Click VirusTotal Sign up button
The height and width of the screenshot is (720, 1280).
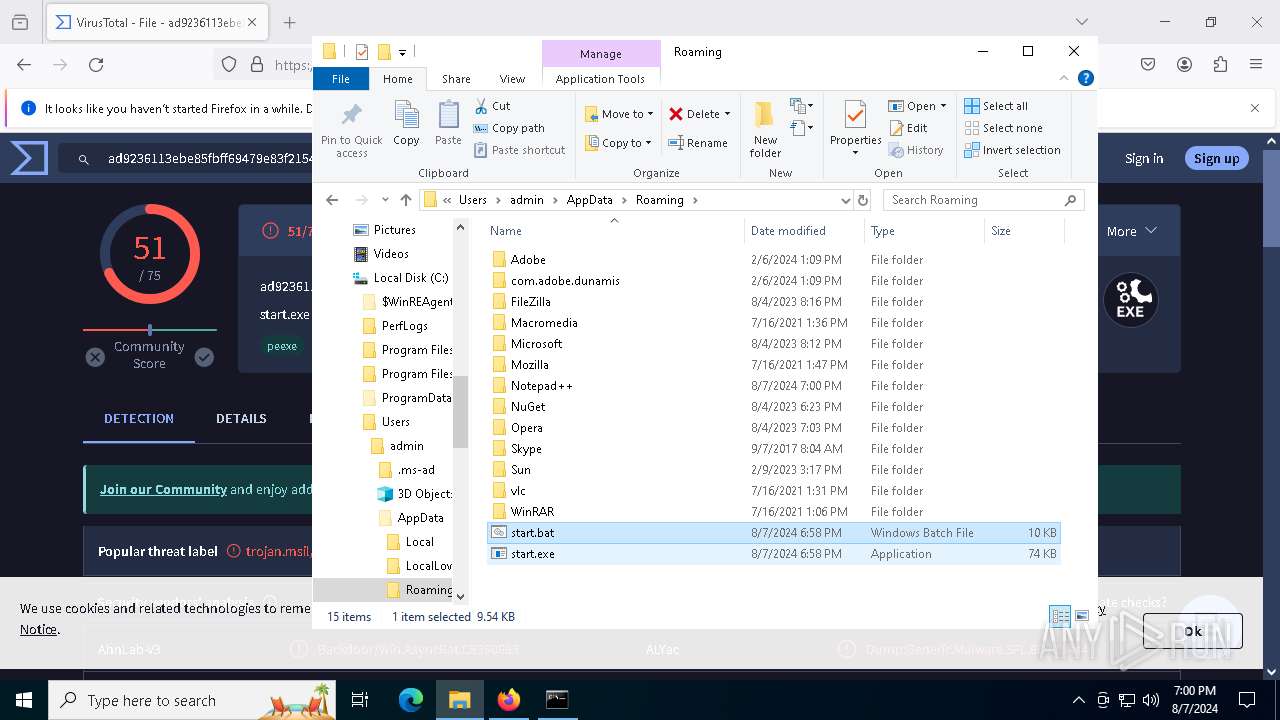tap(1216, 158)
